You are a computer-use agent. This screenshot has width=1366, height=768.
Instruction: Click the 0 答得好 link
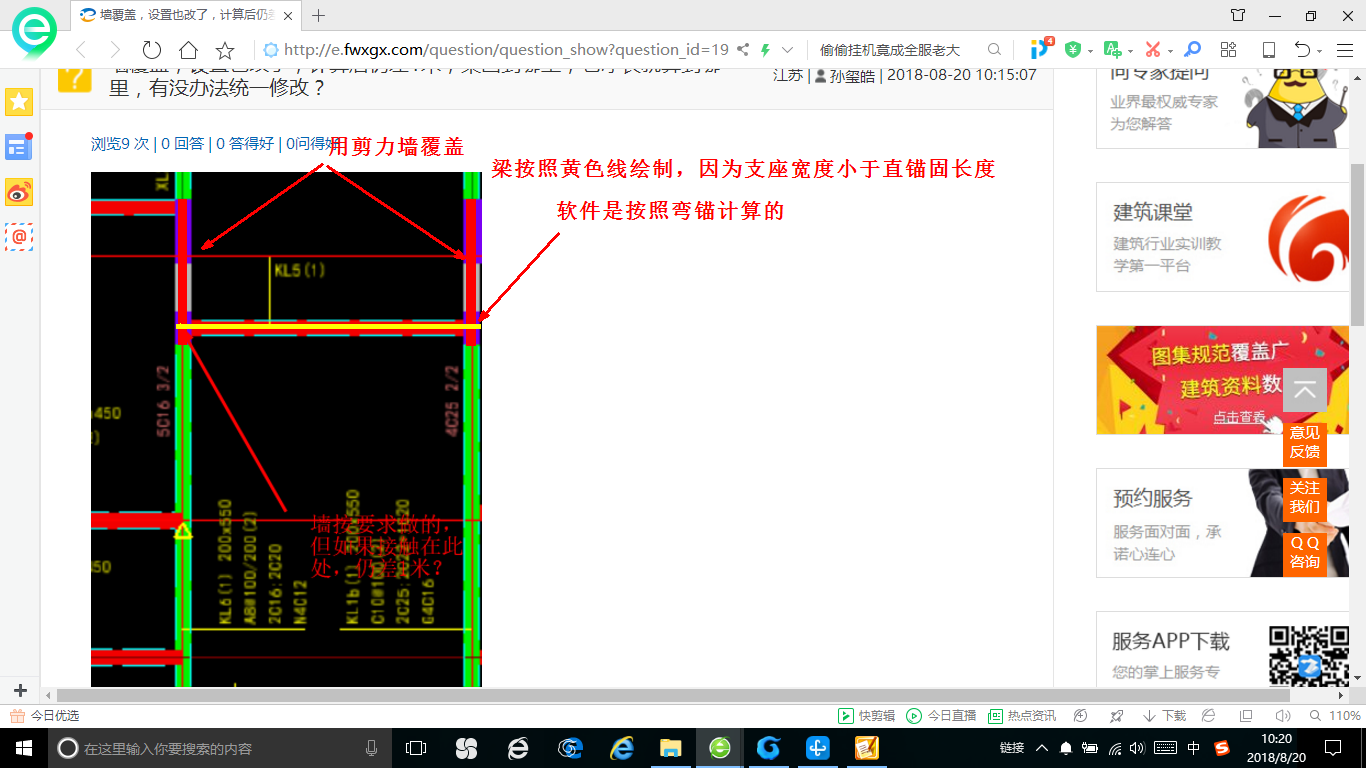[x=245, y=144]
